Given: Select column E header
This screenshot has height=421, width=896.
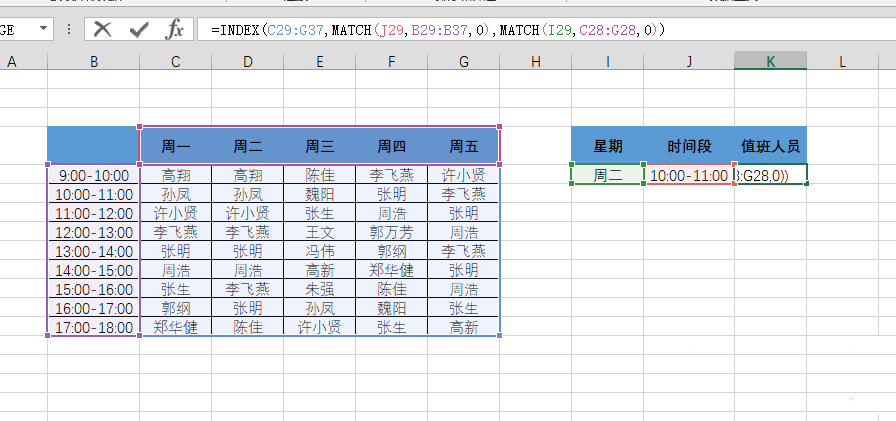Looking at the screenshot, I should click(x=319, y=62).
